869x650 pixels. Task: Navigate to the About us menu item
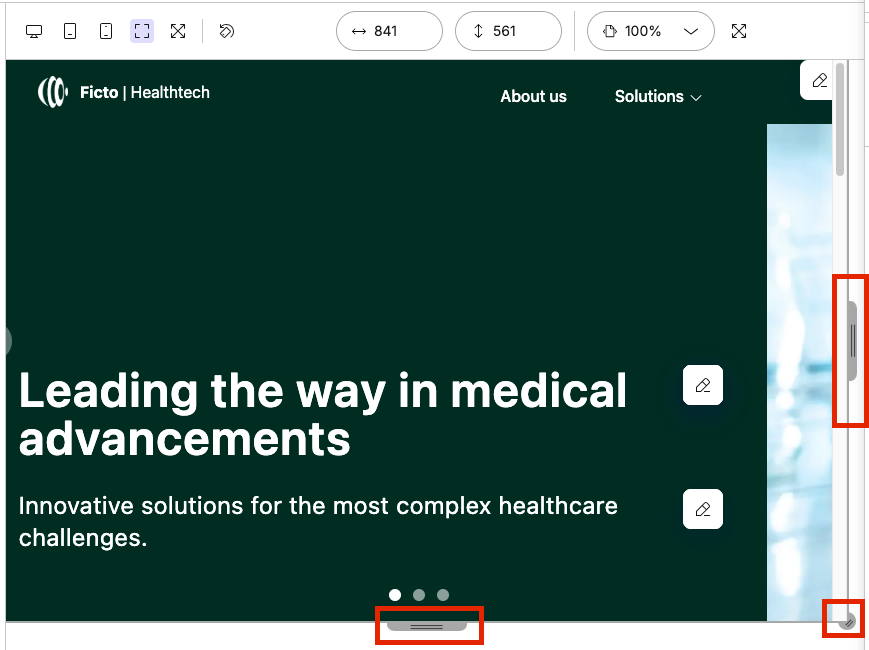(x=533, y=96)
